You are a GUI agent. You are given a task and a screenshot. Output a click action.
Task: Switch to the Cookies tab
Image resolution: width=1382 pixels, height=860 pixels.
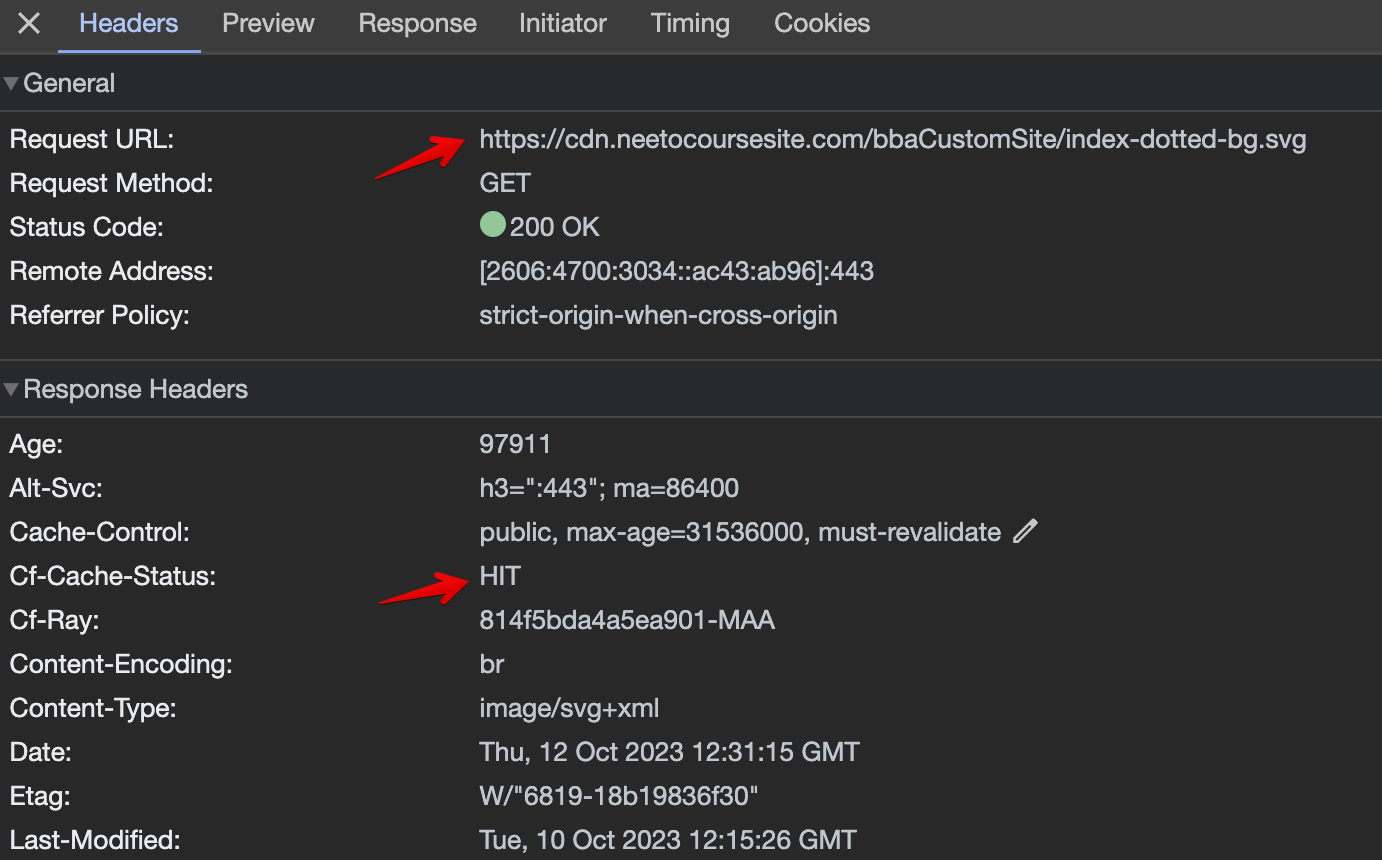pyautogui.click(x=821, y=23)
